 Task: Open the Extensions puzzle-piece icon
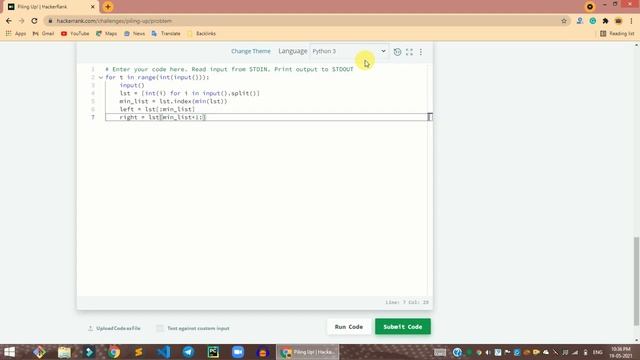pyautogui.click(x=605, y=21)
